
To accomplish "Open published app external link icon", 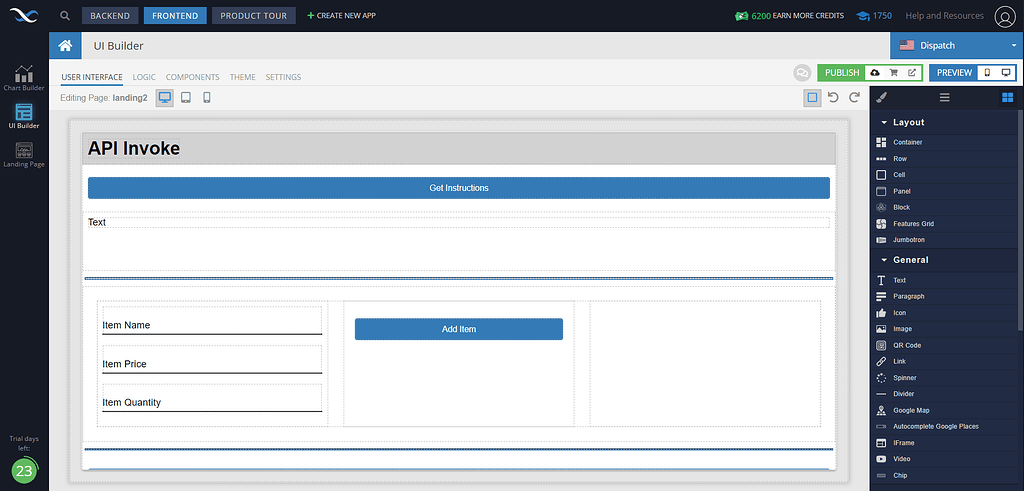I will point(912,72).
